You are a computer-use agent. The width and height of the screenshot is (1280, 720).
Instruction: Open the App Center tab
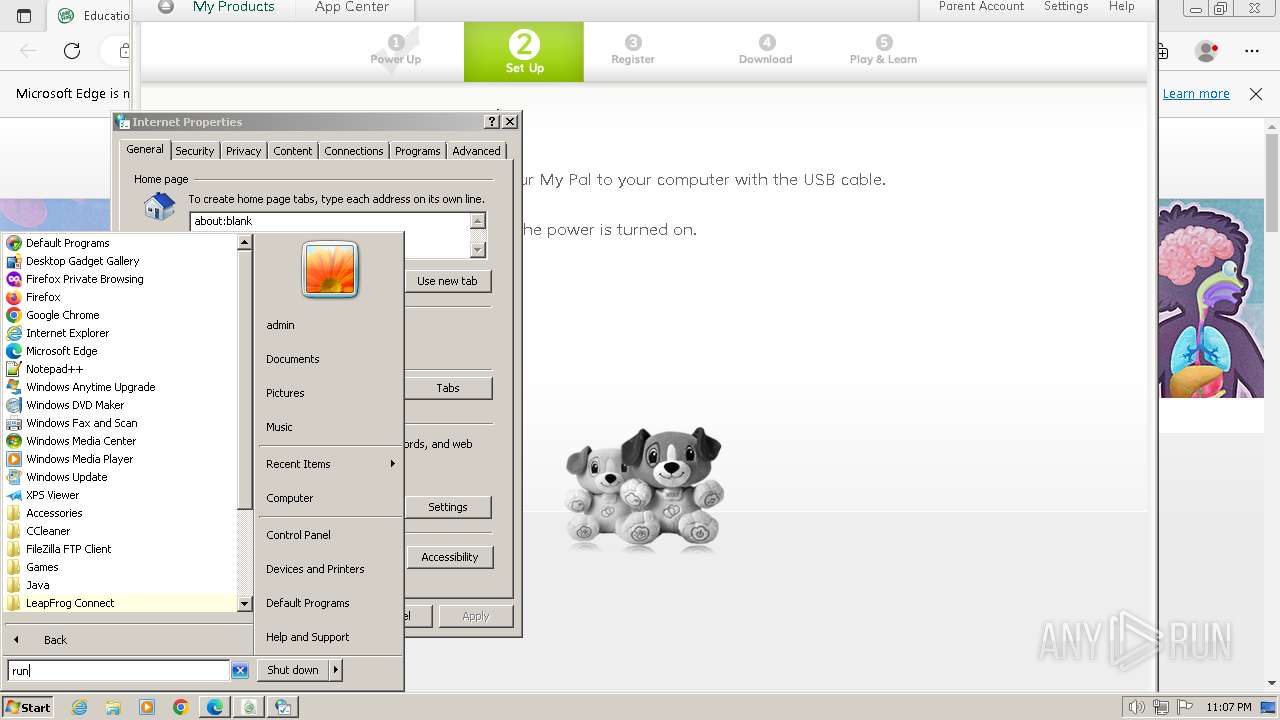point(352,7)
